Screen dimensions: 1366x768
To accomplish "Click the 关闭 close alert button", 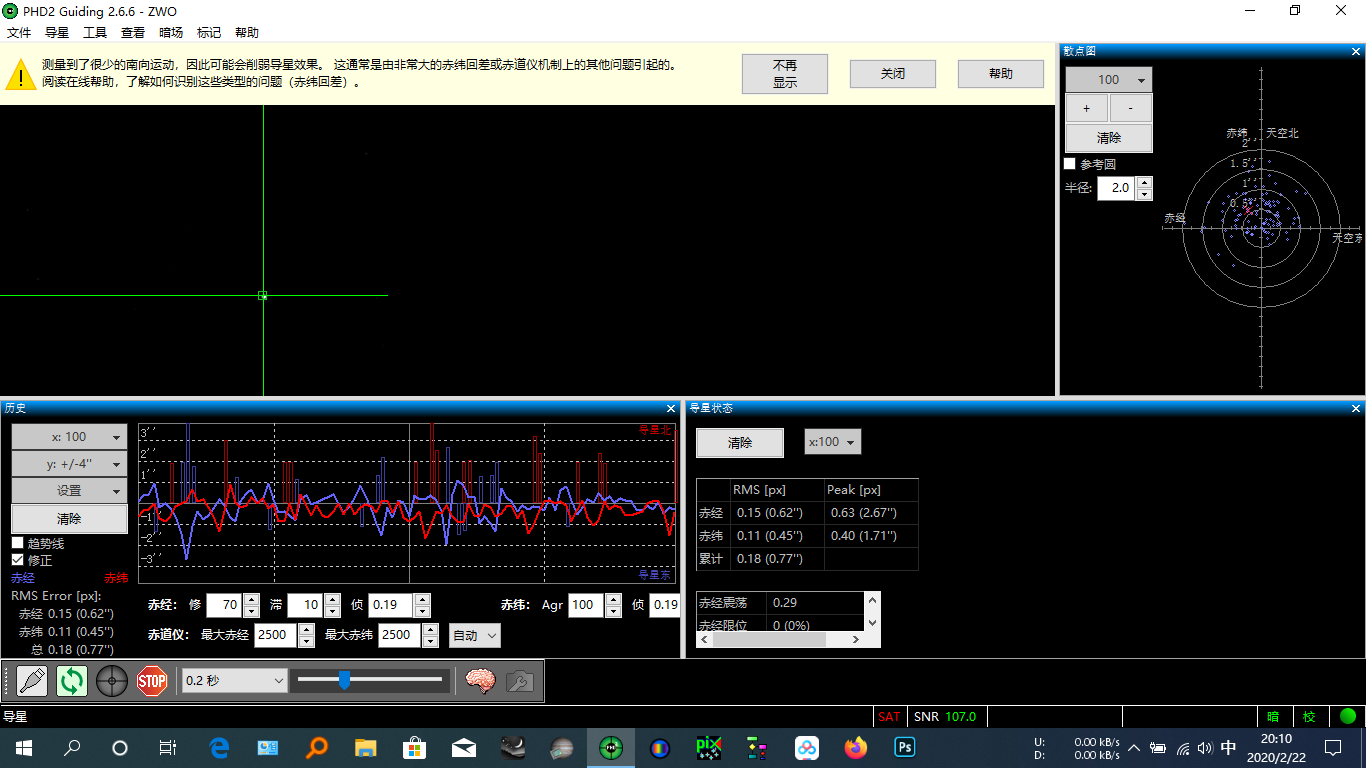I will [893, 74].
